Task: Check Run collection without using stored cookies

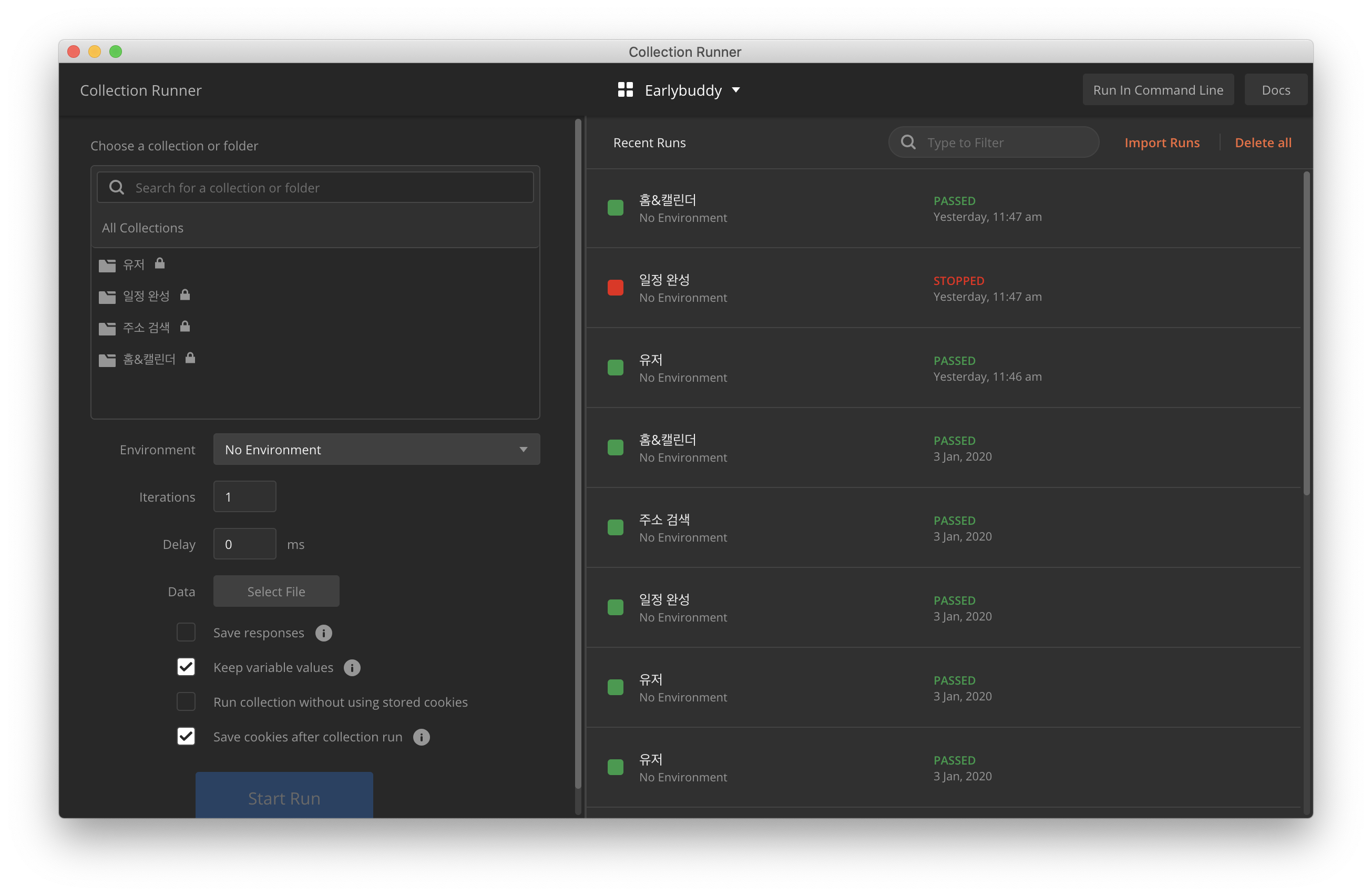Action: tap(186, 701)
